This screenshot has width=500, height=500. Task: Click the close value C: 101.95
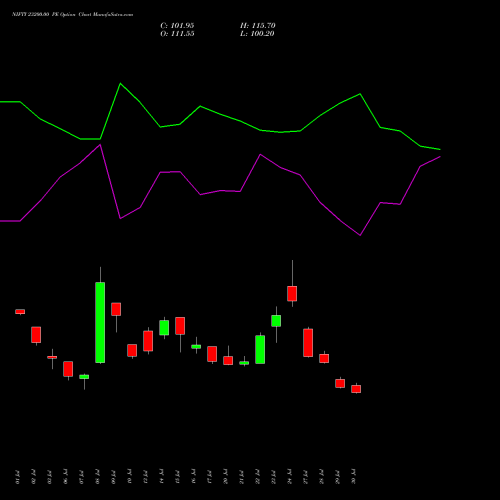pyautogui.click(x=177, y=26)
